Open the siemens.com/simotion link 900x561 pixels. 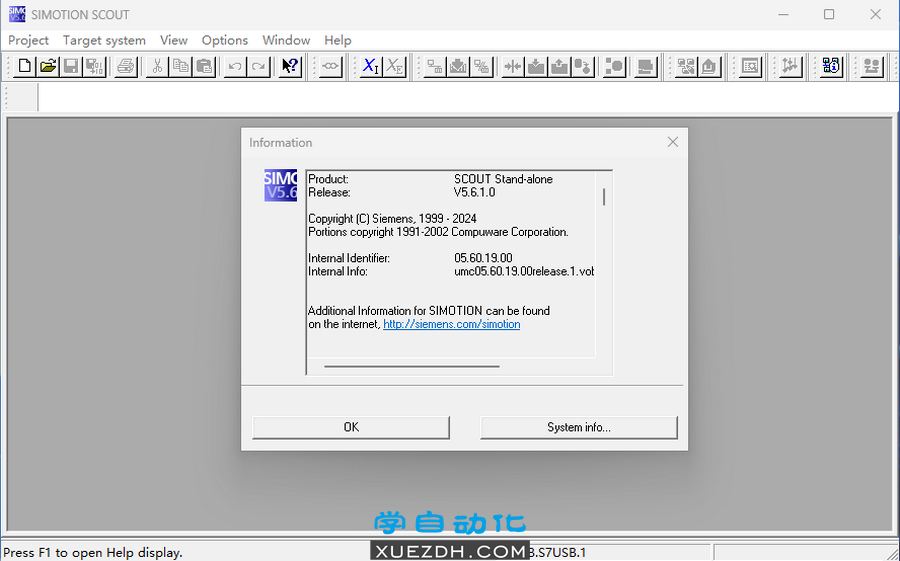pyautogui.click(x=451, y=324)
